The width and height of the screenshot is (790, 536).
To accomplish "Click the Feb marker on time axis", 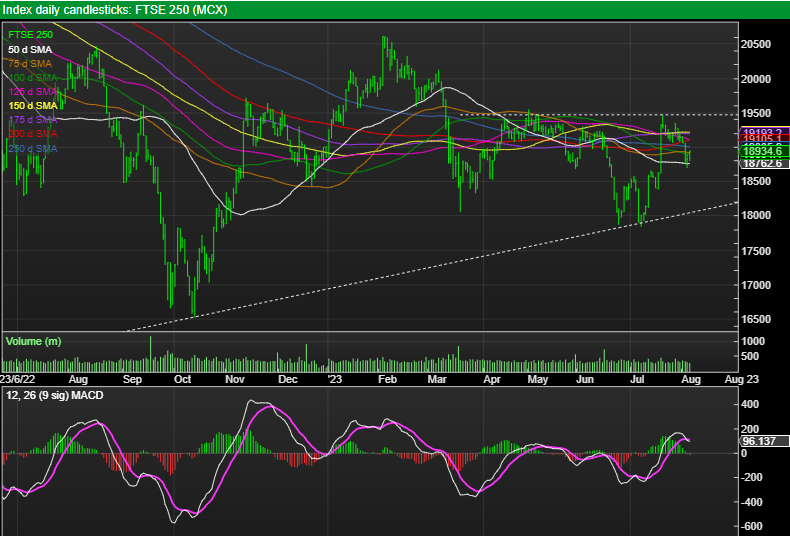I will coord(387,379).
